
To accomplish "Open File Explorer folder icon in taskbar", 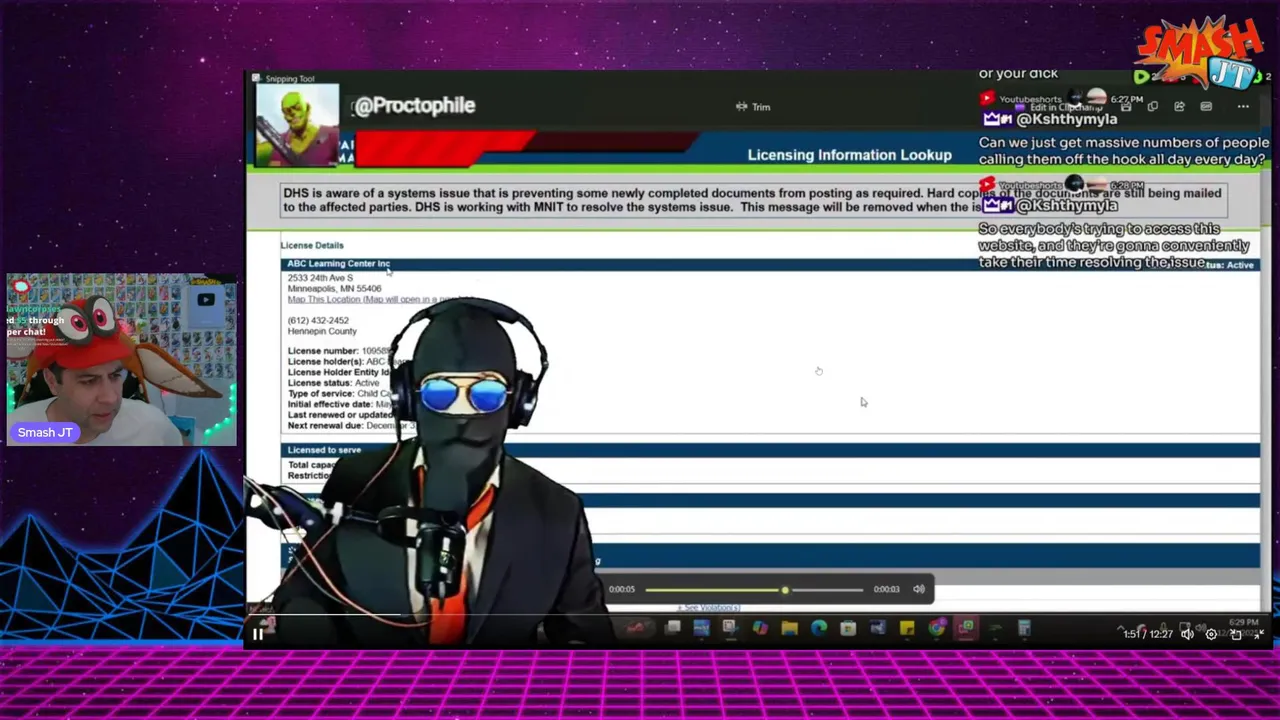I will tap(789, 628).
